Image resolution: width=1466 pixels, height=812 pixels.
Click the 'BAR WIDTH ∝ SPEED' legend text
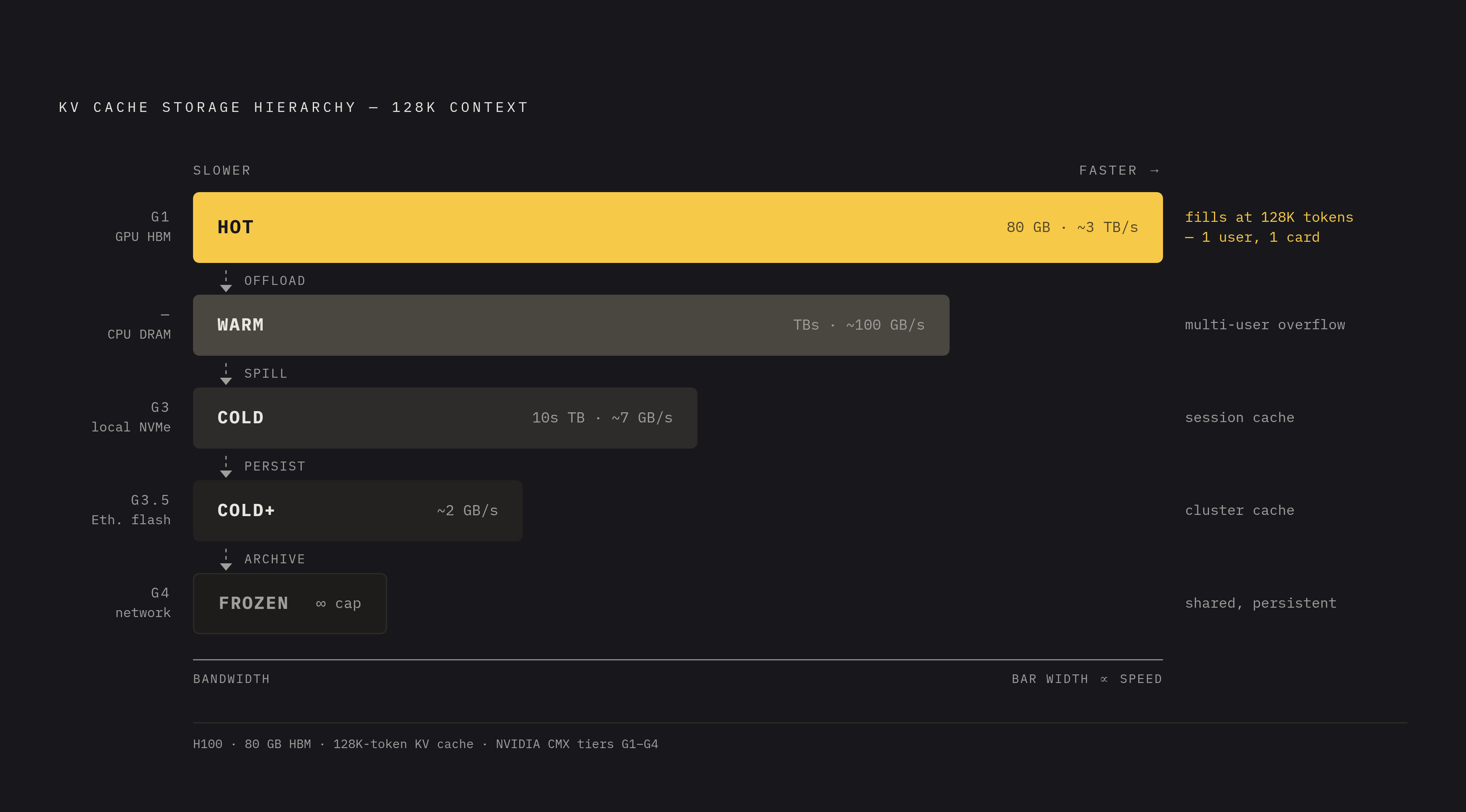pyautogui.click(x=1087, y=679)
